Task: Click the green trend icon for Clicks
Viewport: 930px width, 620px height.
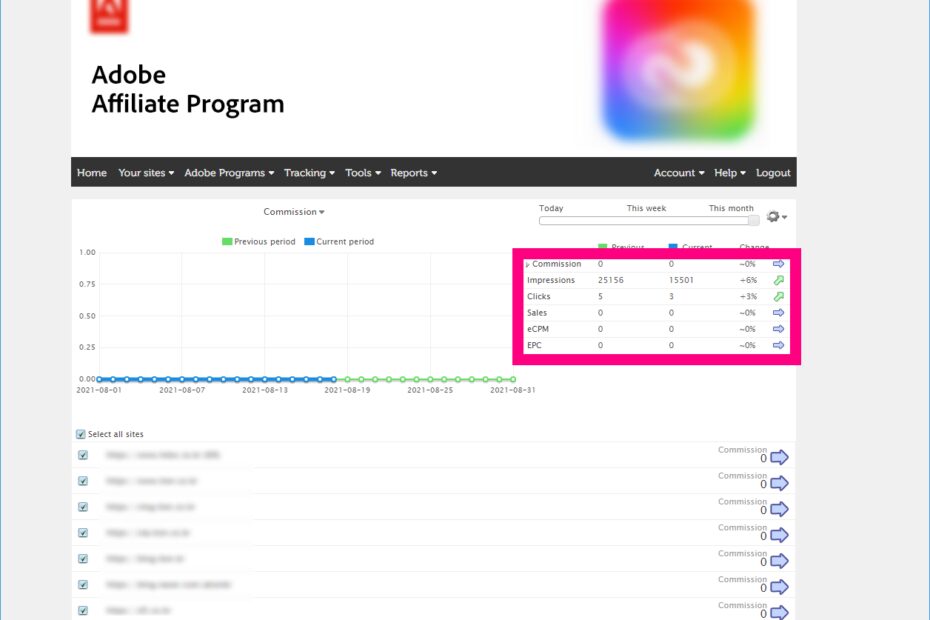Action: pyautogui.click(x=778, y=296)
